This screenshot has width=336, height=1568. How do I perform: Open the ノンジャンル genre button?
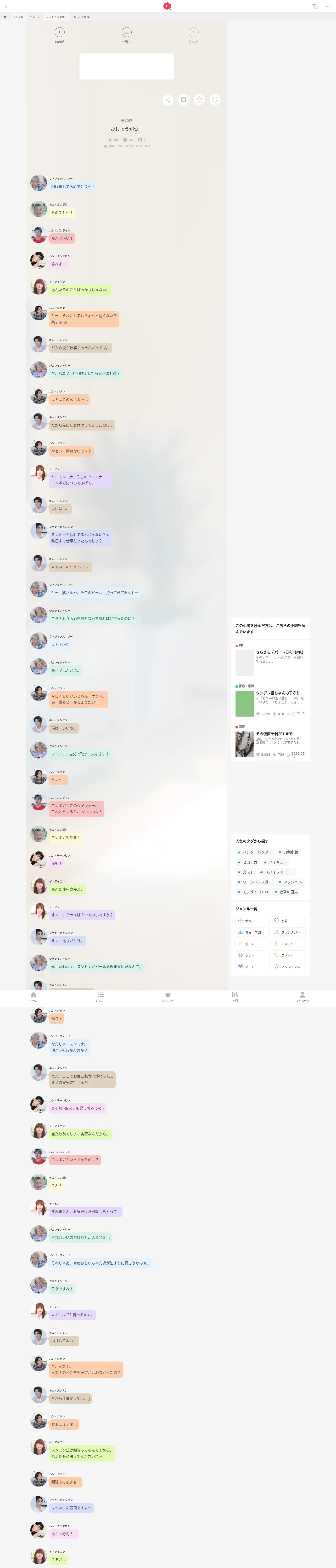(288, 967)
